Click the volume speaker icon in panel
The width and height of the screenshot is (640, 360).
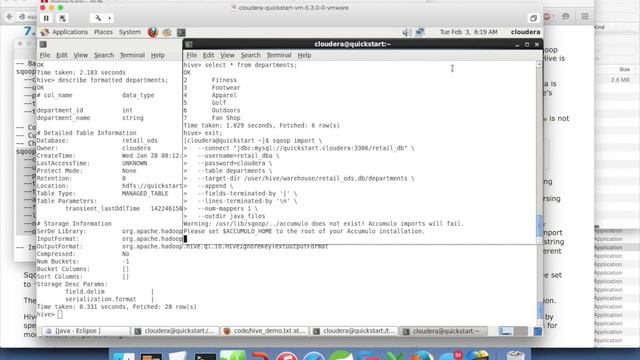(x=407, y=32)
